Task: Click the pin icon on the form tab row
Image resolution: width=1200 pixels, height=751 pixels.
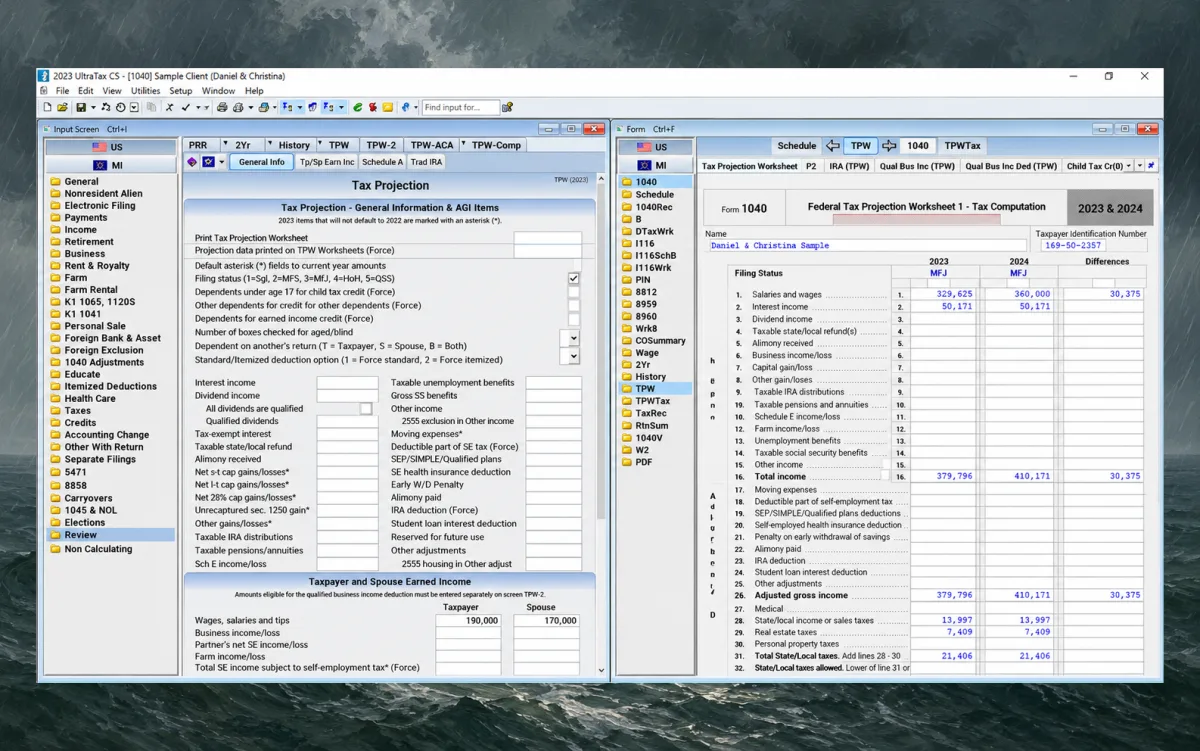Action: (x=1151, y=166)
